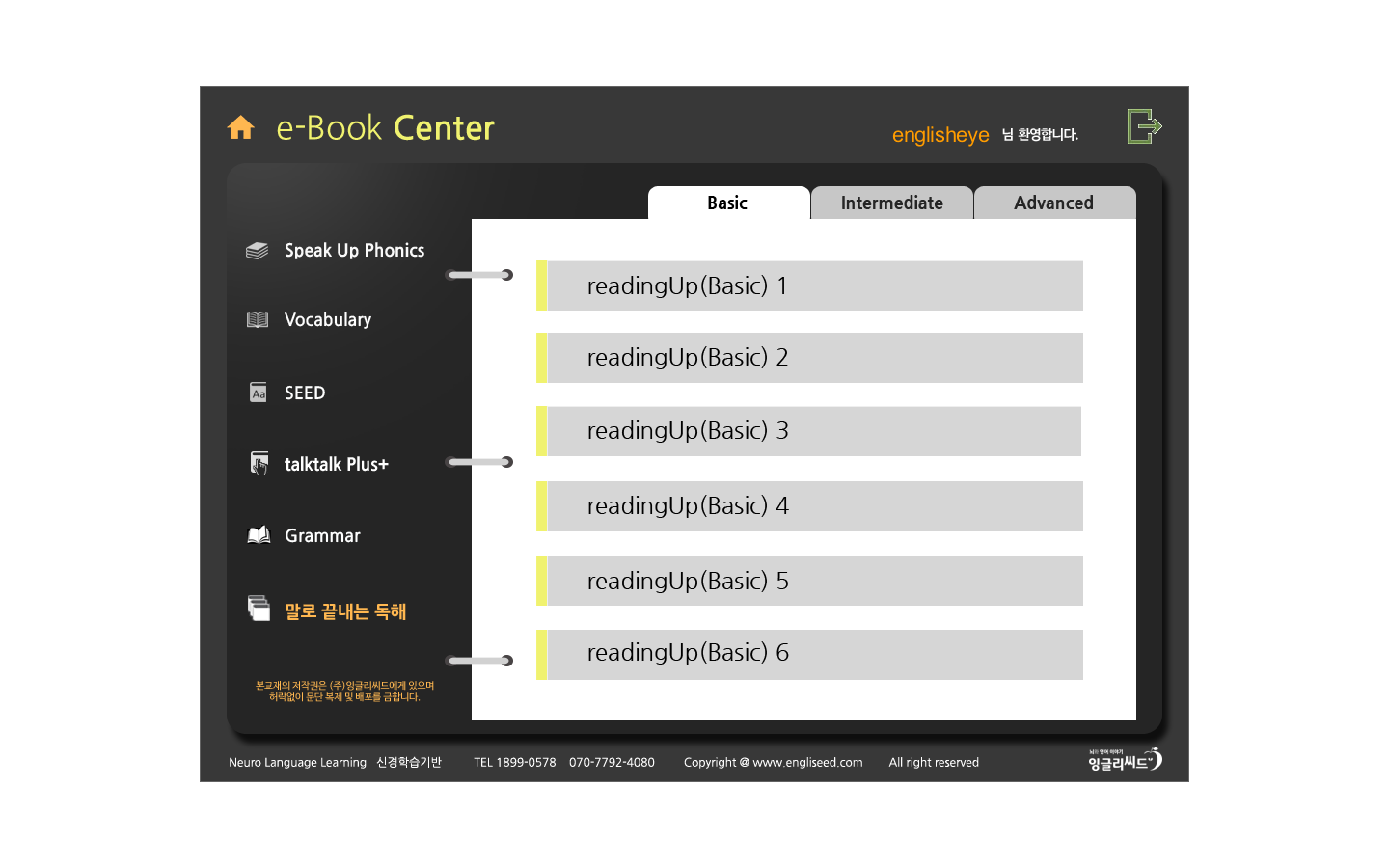
Task: Launch readingUp(Basic) 5 e-book
Action: (810, 581)
